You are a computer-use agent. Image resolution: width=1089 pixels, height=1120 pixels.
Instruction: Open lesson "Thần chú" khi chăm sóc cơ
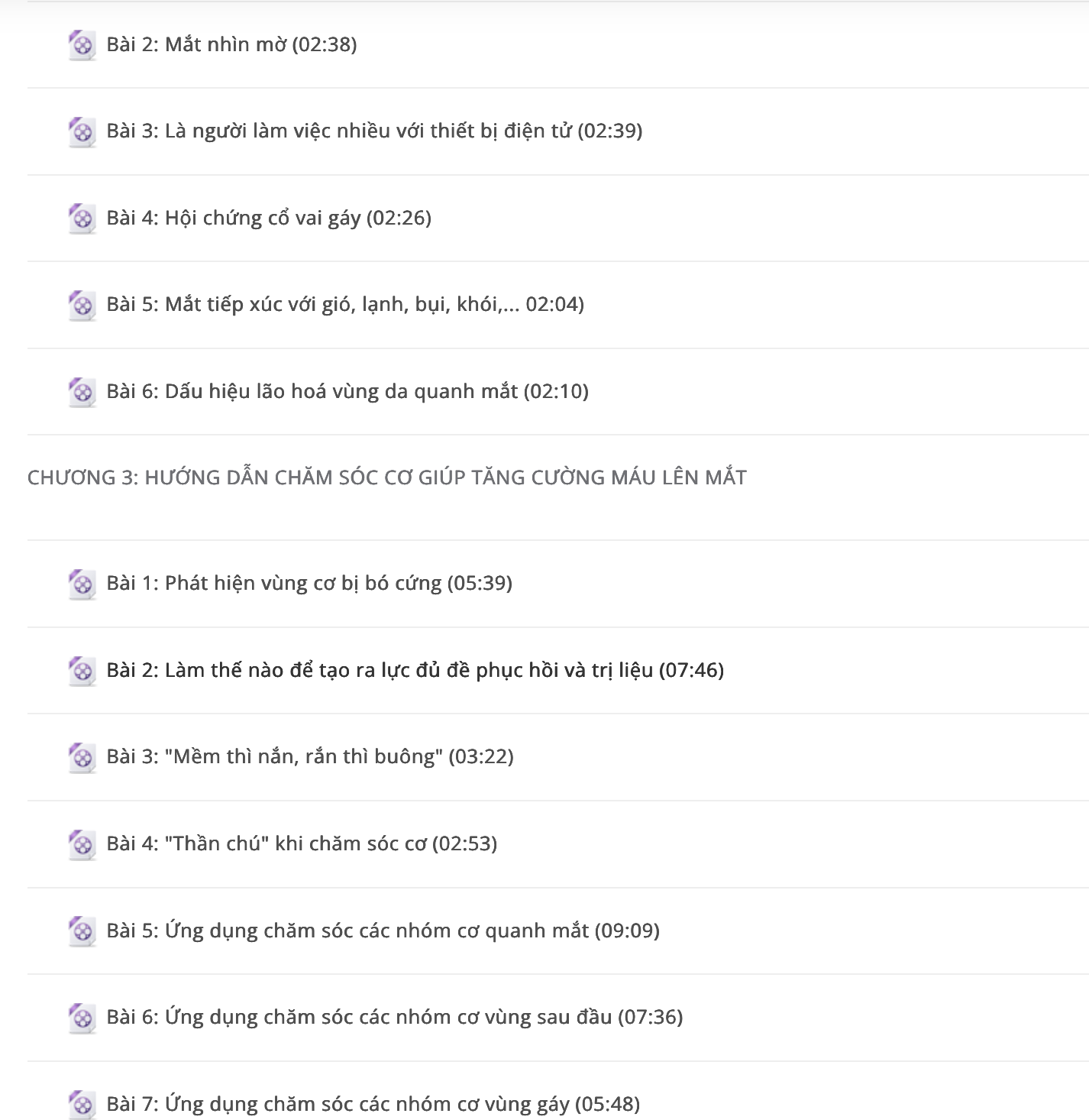pyautogui.click(x=302, y=843)
